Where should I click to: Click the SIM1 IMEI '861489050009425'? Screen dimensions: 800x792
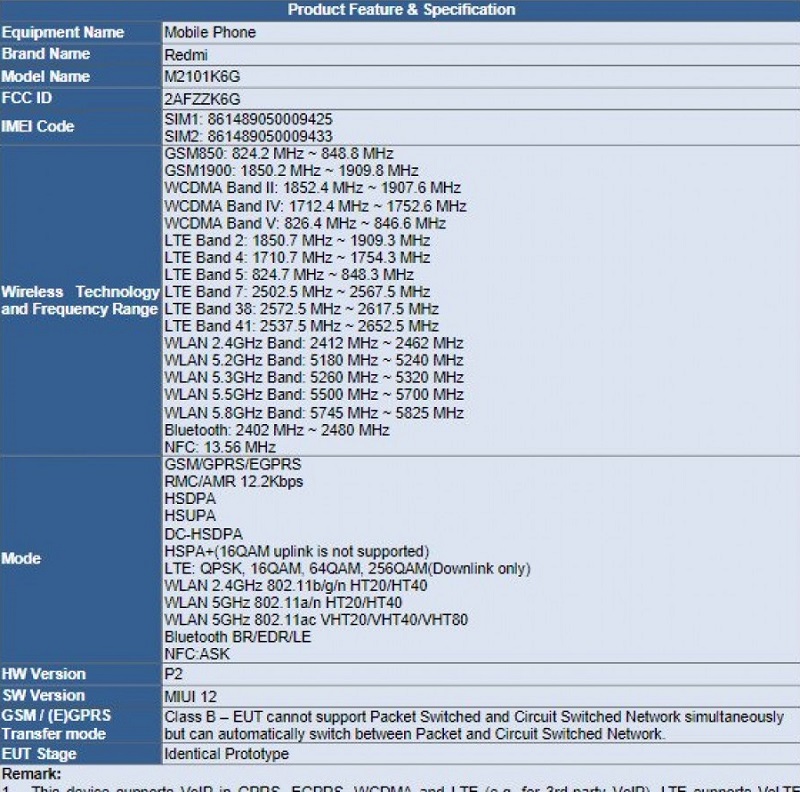[270, 119]
